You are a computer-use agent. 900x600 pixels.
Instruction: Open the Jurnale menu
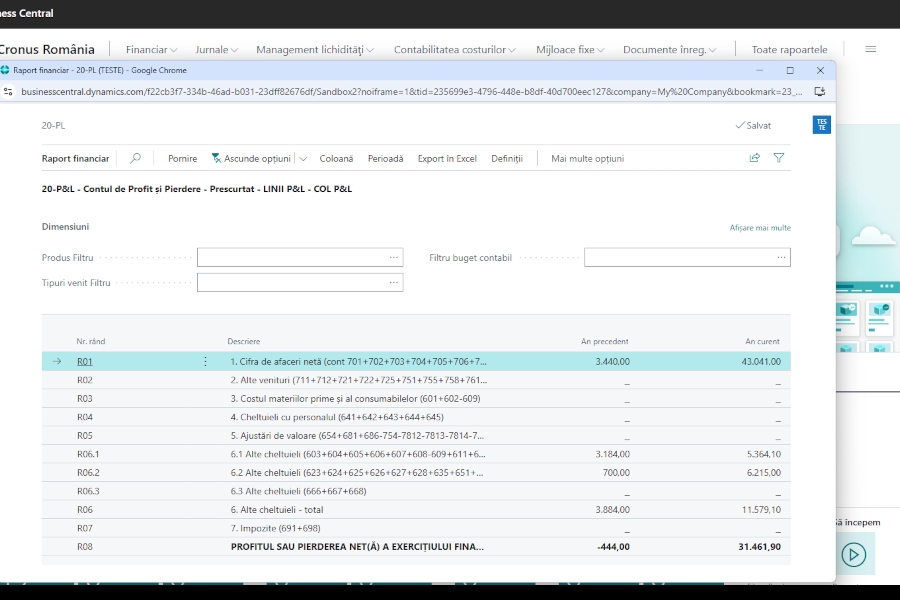215,48
